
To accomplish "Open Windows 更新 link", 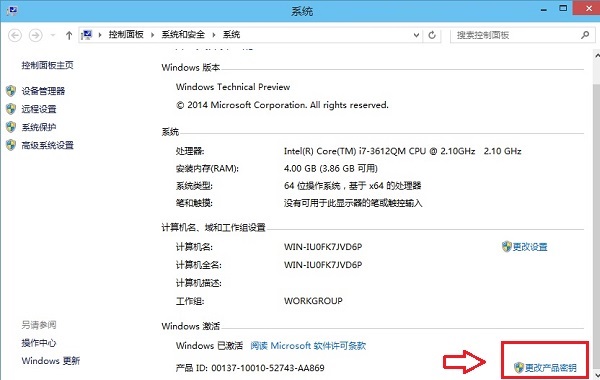I will [x=51, y=361].
